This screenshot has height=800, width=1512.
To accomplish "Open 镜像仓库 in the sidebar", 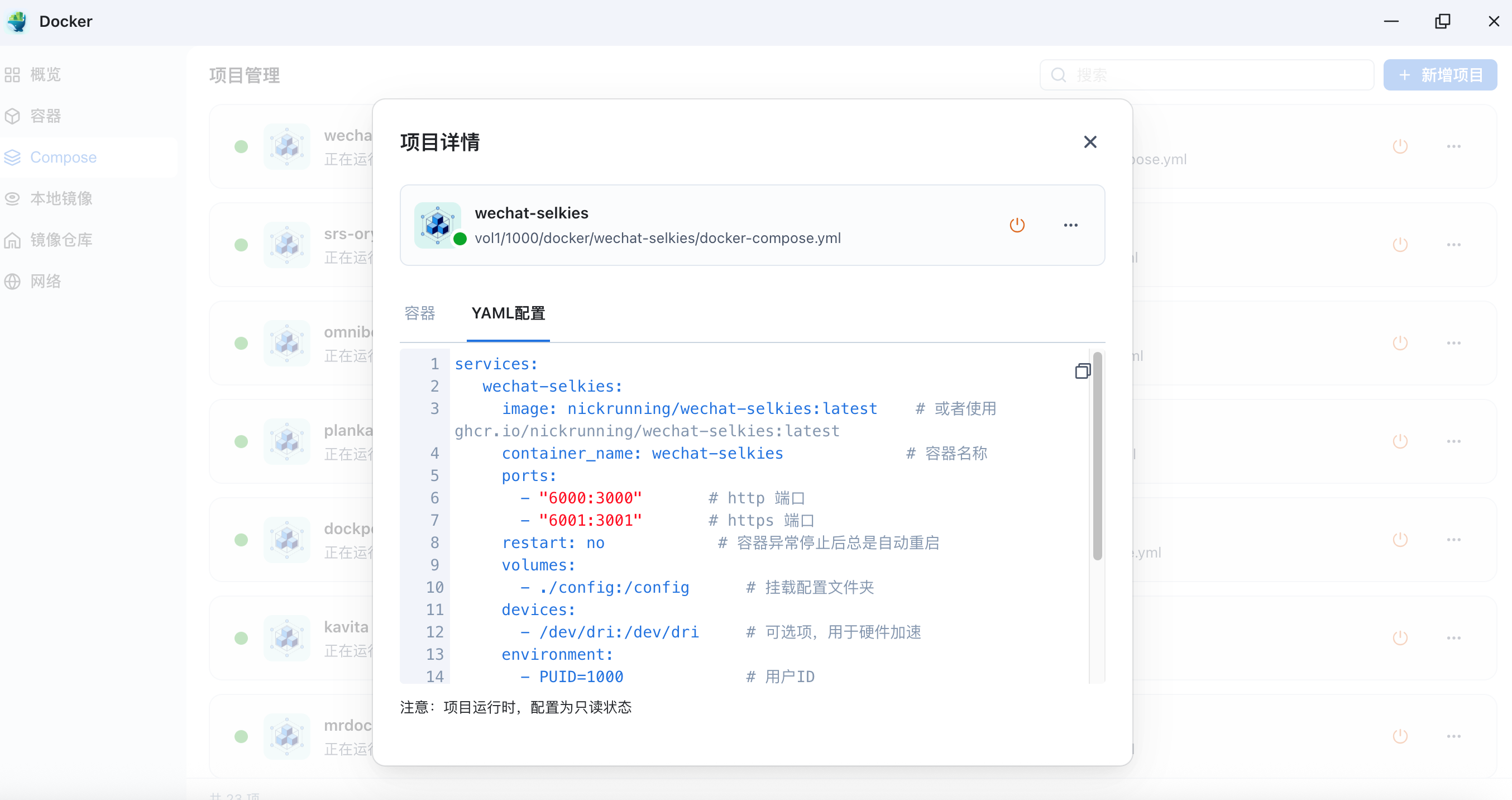I will point(60,240).
